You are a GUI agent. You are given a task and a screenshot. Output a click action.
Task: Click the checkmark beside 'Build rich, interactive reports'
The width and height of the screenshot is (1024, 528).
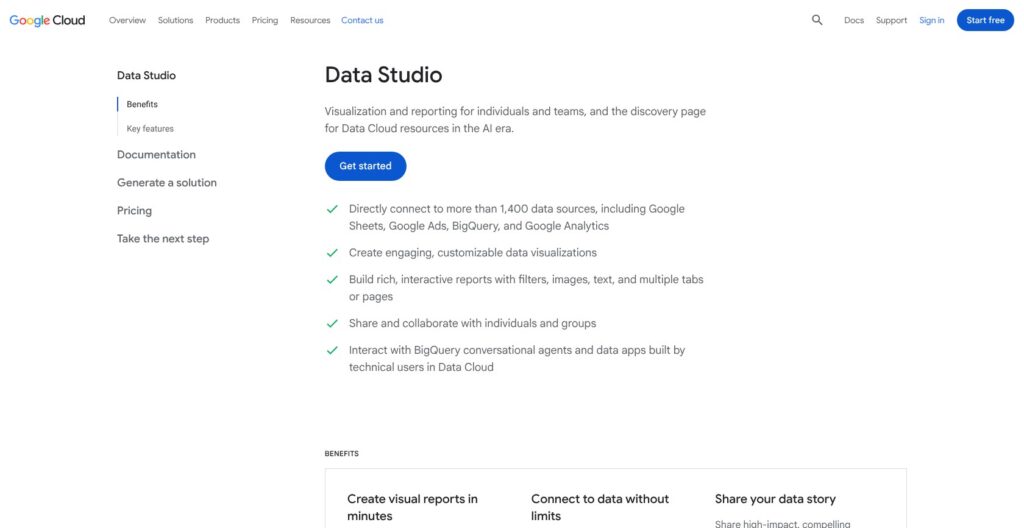pos(332,280)
